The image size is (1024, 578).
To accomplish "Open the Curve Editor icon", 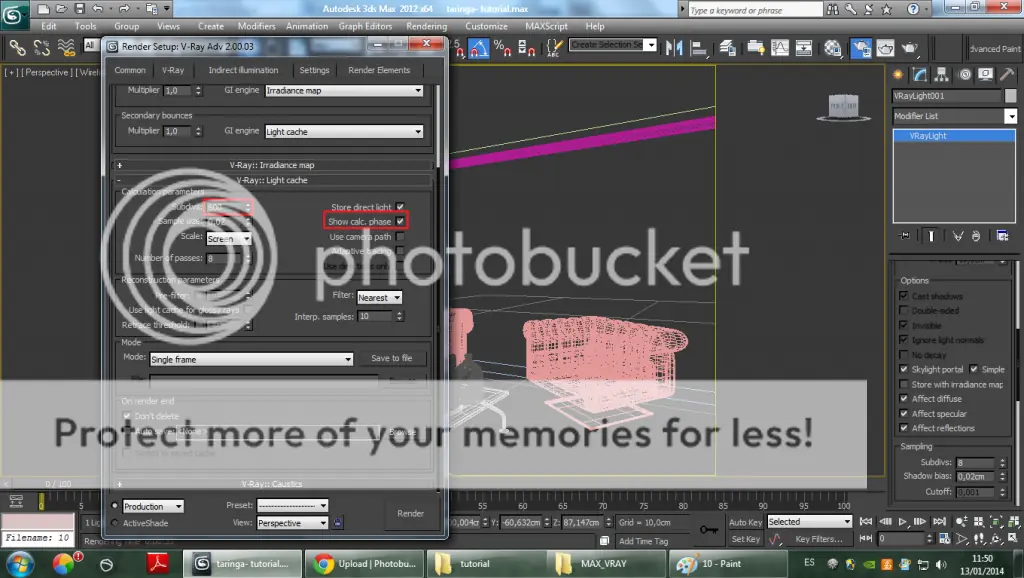I will [x=780, y=48].
